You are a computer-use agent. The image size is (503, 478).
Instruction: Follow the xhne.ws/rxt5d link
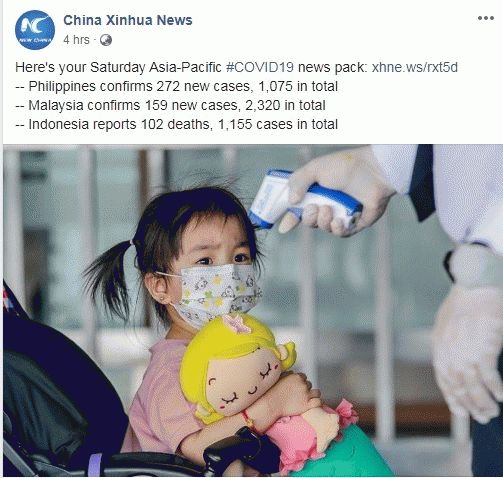tap(414, 67)
